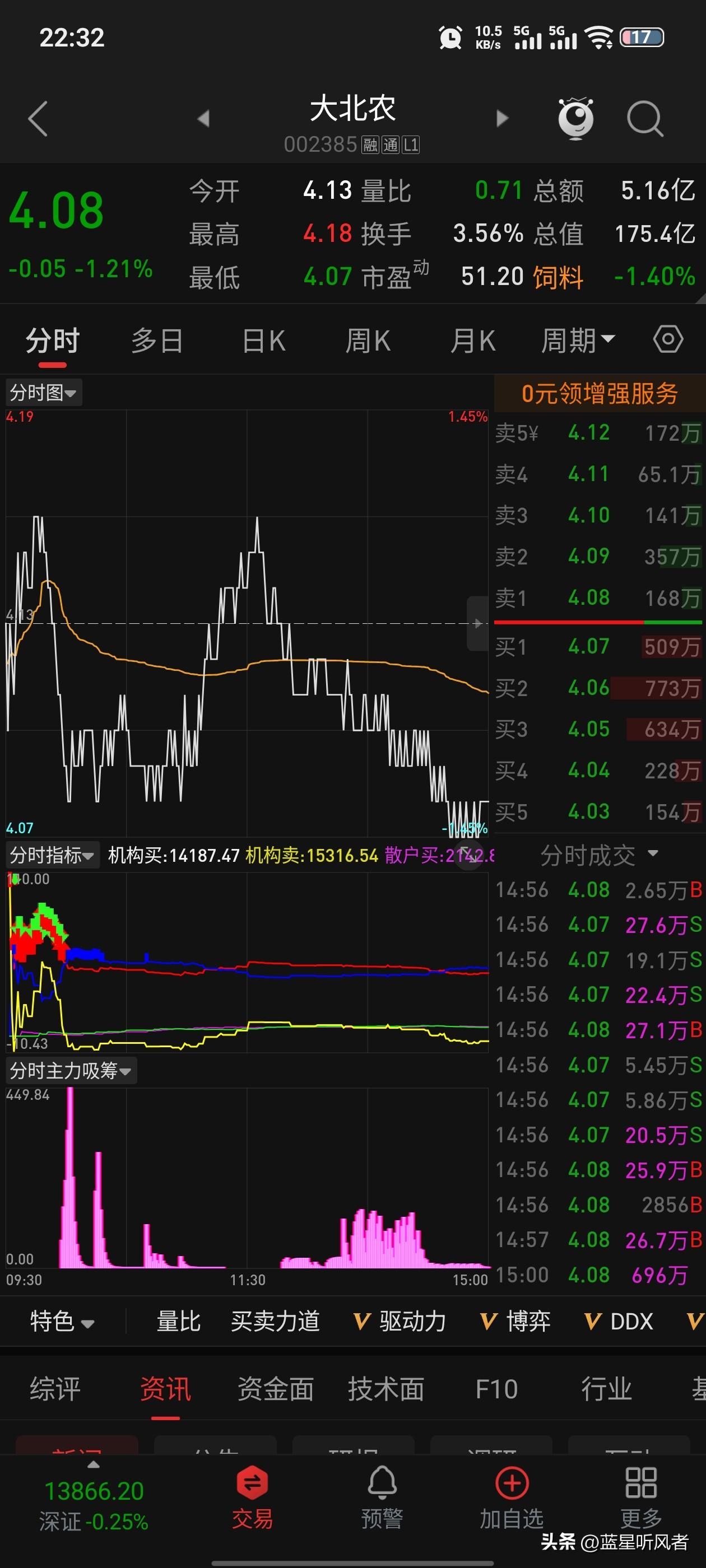
Task: Open the F10 tab
Action: [496, 1390]
